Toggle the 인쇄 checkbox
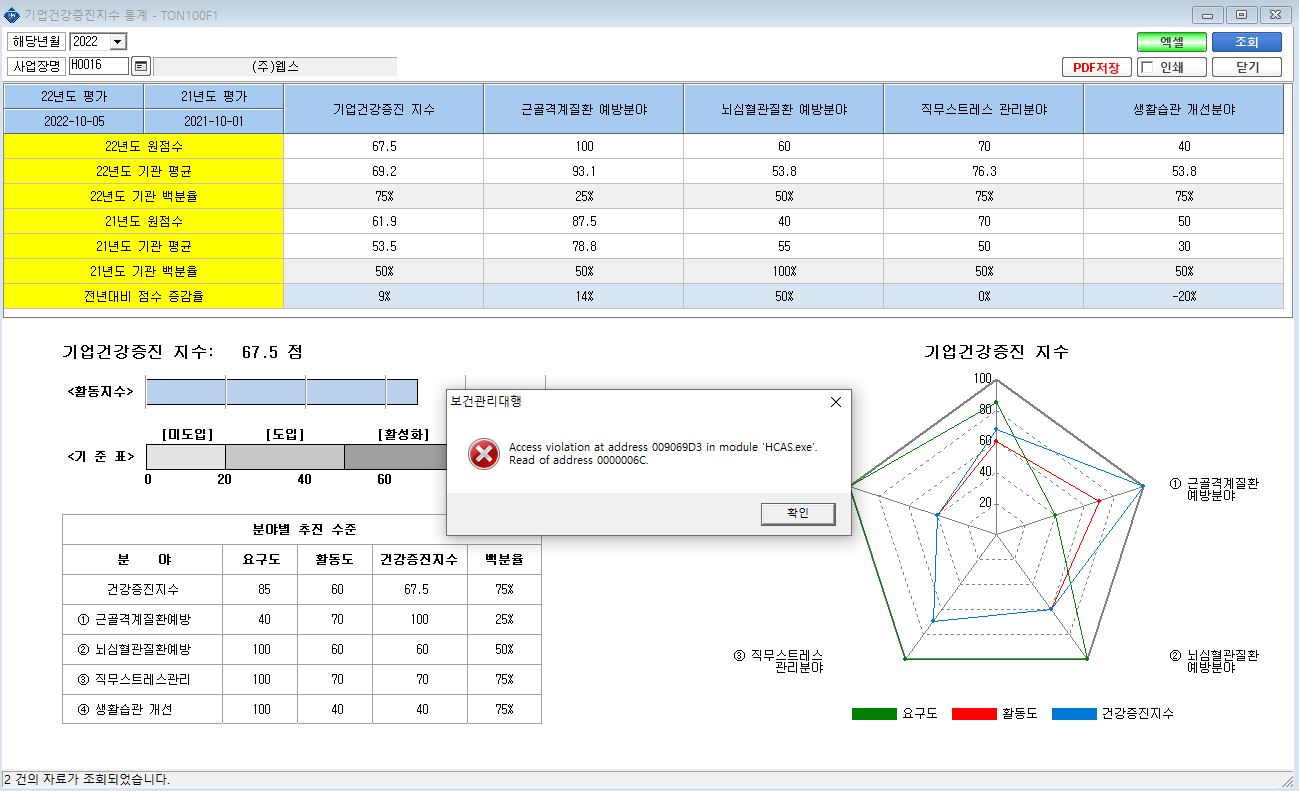1299x791 pixels. coord(1147,67)
